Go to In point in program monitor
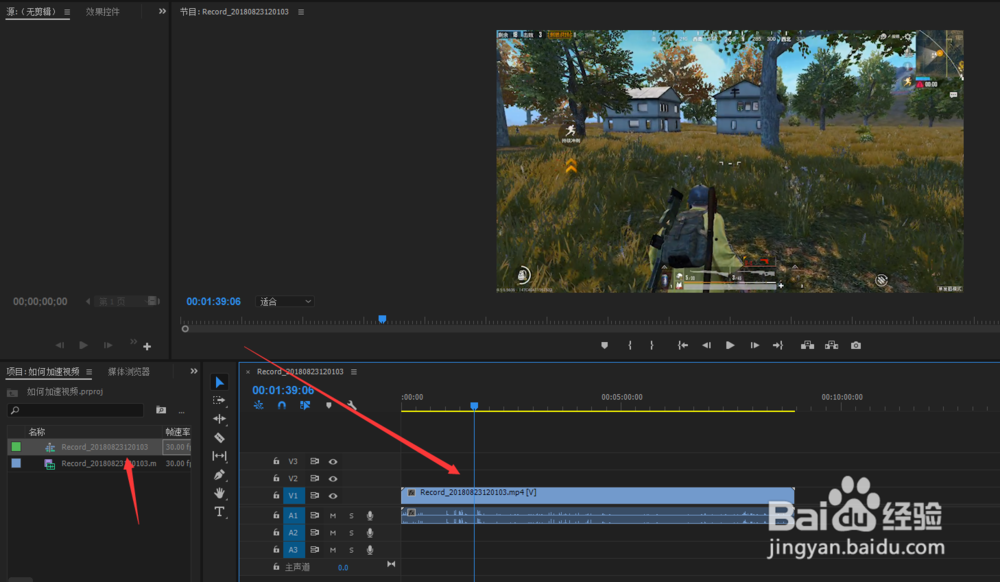Screen dimensions: 1000x582 coord(682,346)
